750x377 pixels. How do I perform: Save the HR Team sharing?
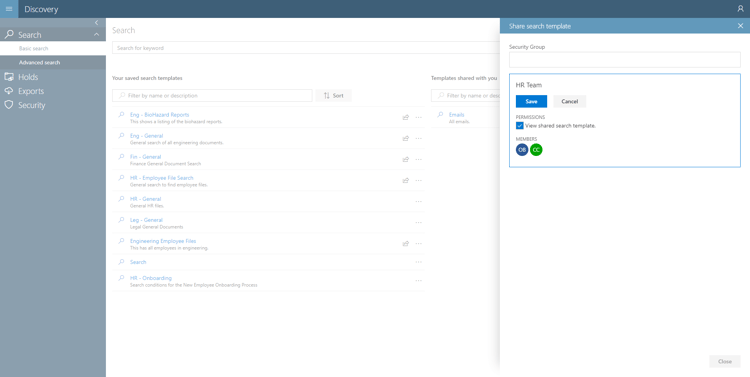point(531,101)
